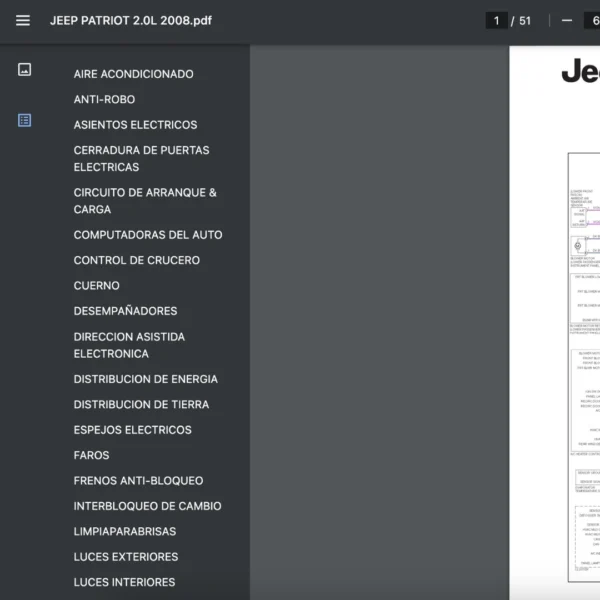Jump to FRENOS ANTI-BLOQUEO section
Image resolution: width=600 pixels, height=600 pixels.
(139, 481)
